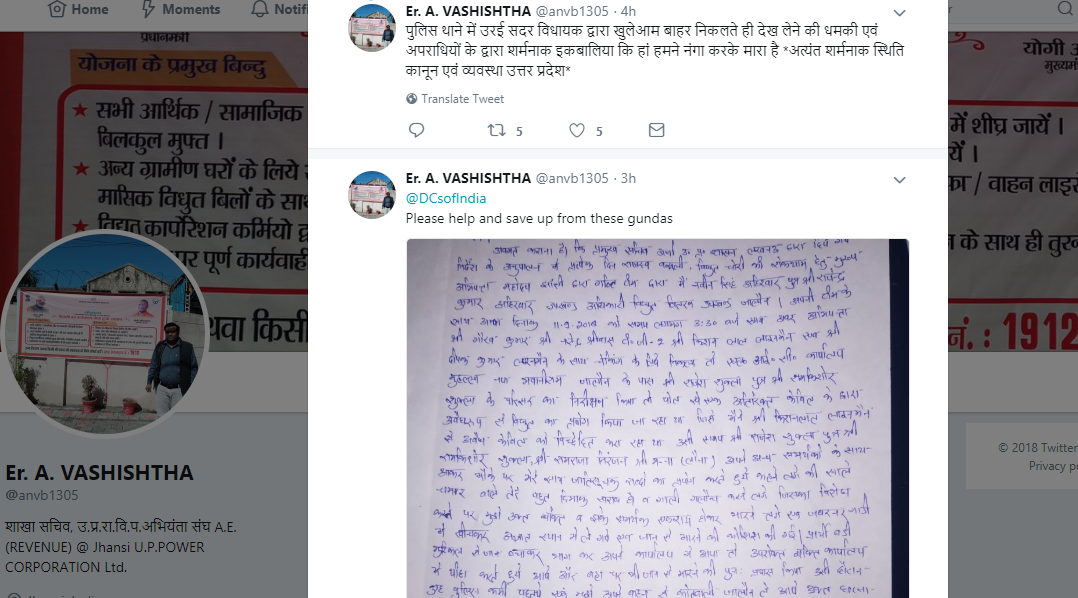The width and height of the screenshot is (1078, 598).
Task: Like the first tweet using the heart icon
Action: pos(577,130)
